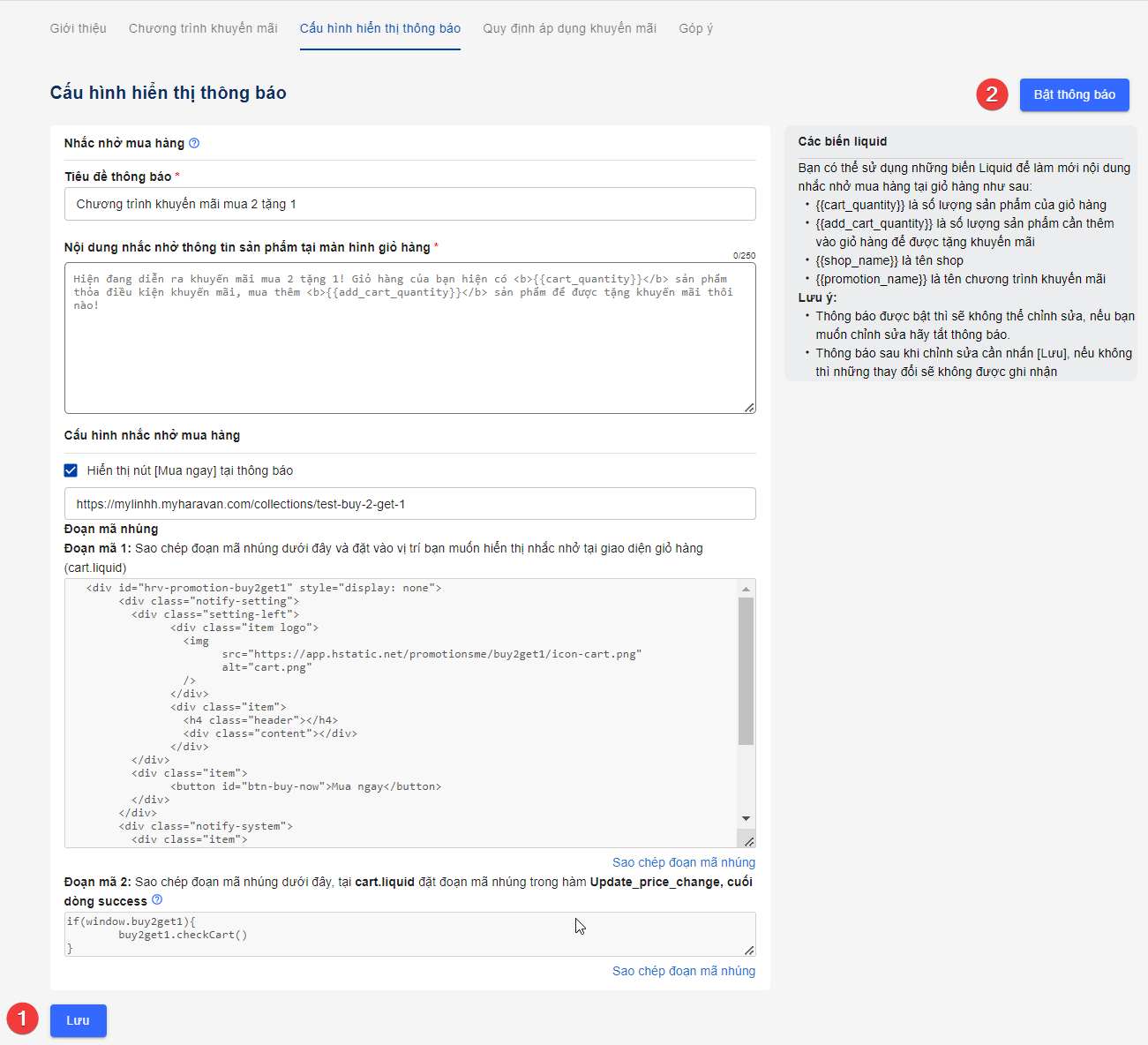
Task: Click the '{{promotion_name}}' variable text
Action: (x=872, y=279)
